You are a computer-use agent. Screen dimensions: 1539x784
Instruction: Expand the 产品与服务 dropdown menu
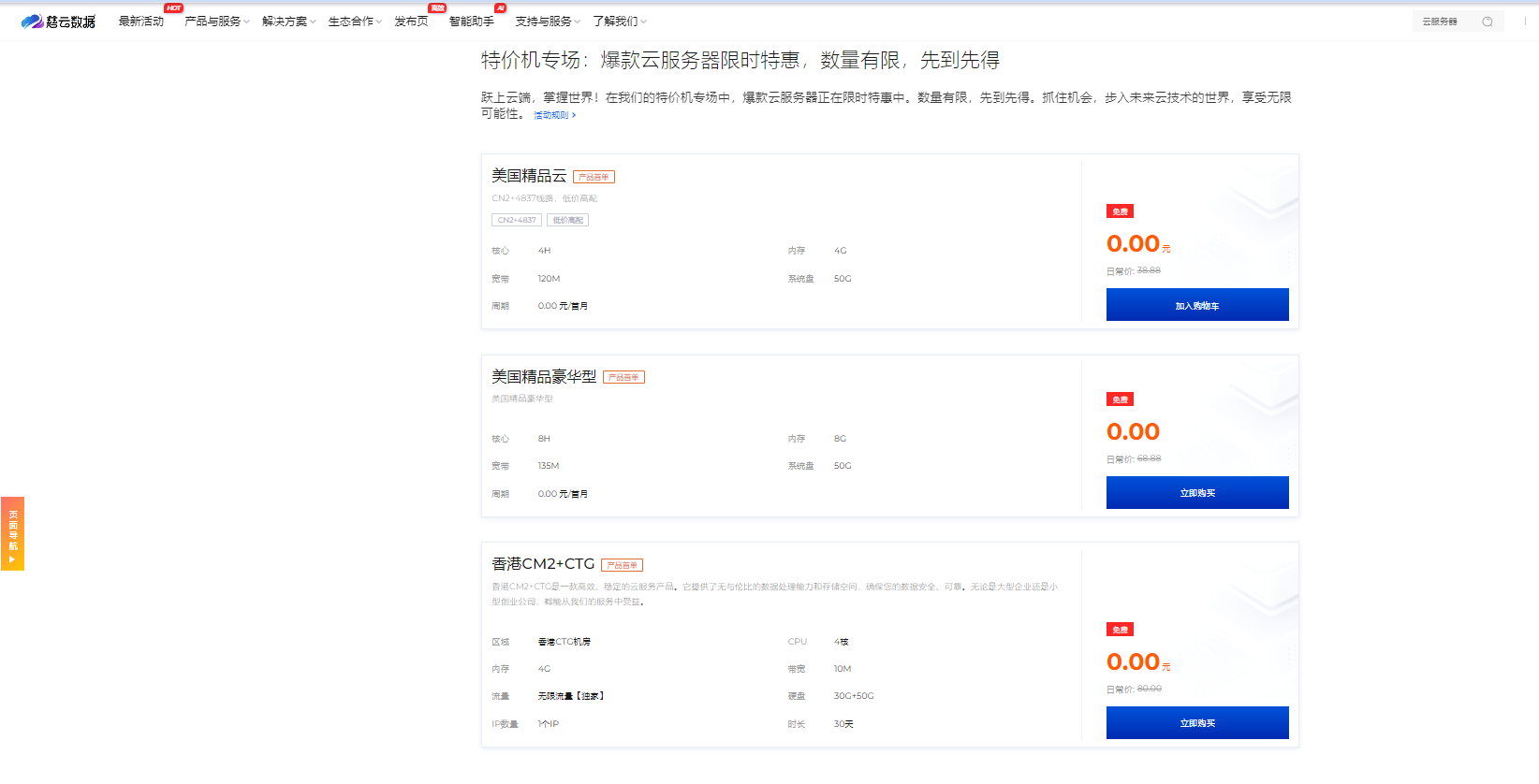pyautogui.click(x=216, y=22)
